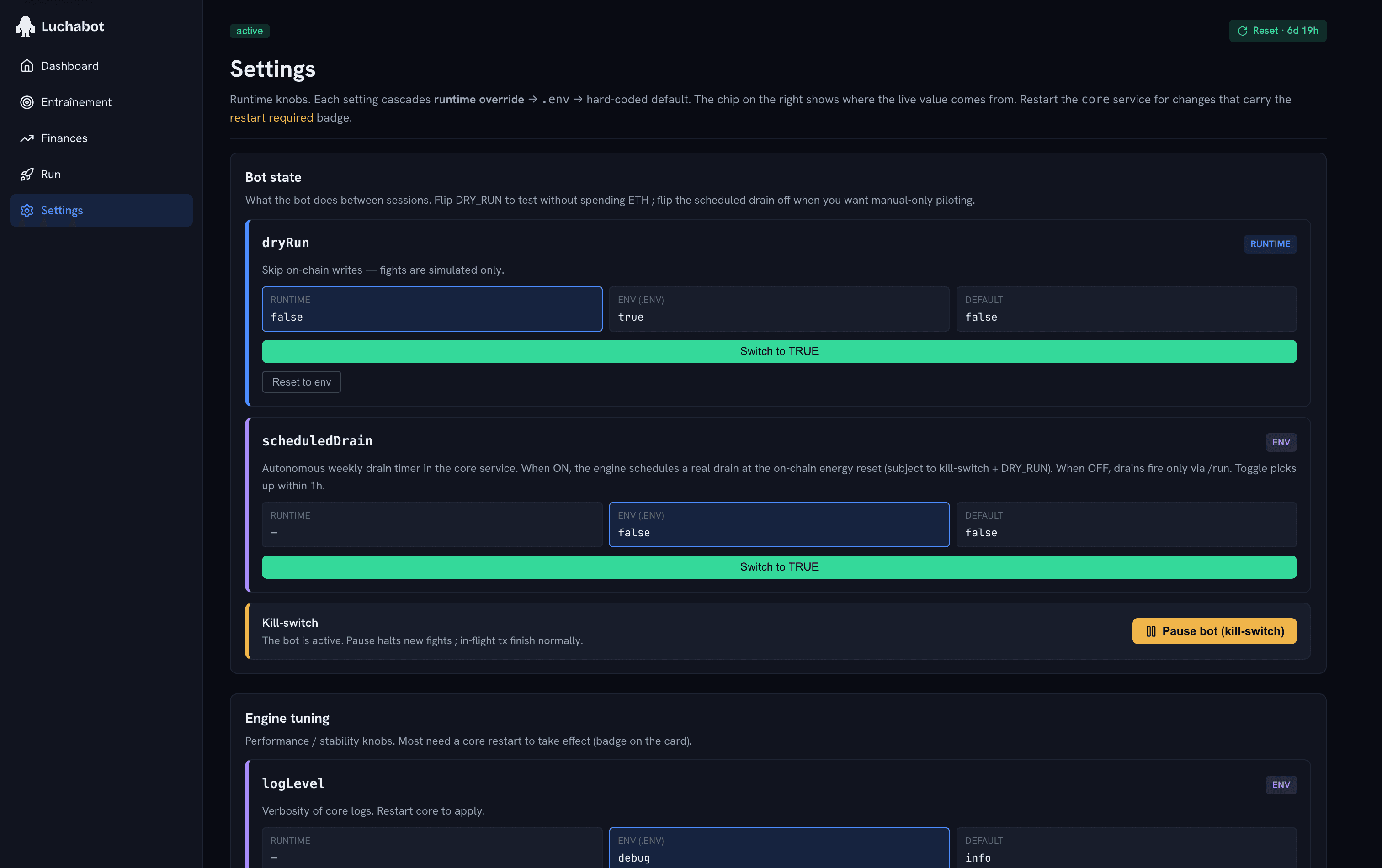Click the bold 'runtime override' text
The image size is (1382, 868).
point(478,100)
